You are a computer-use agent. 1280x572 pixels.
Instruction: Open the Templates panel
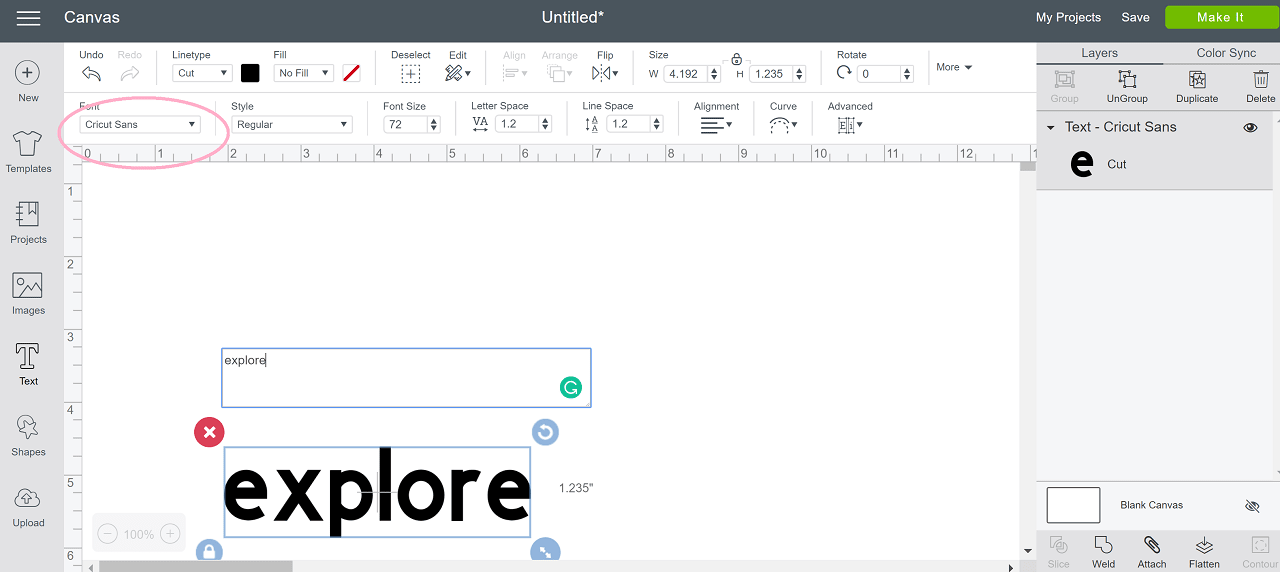point(28,152)
